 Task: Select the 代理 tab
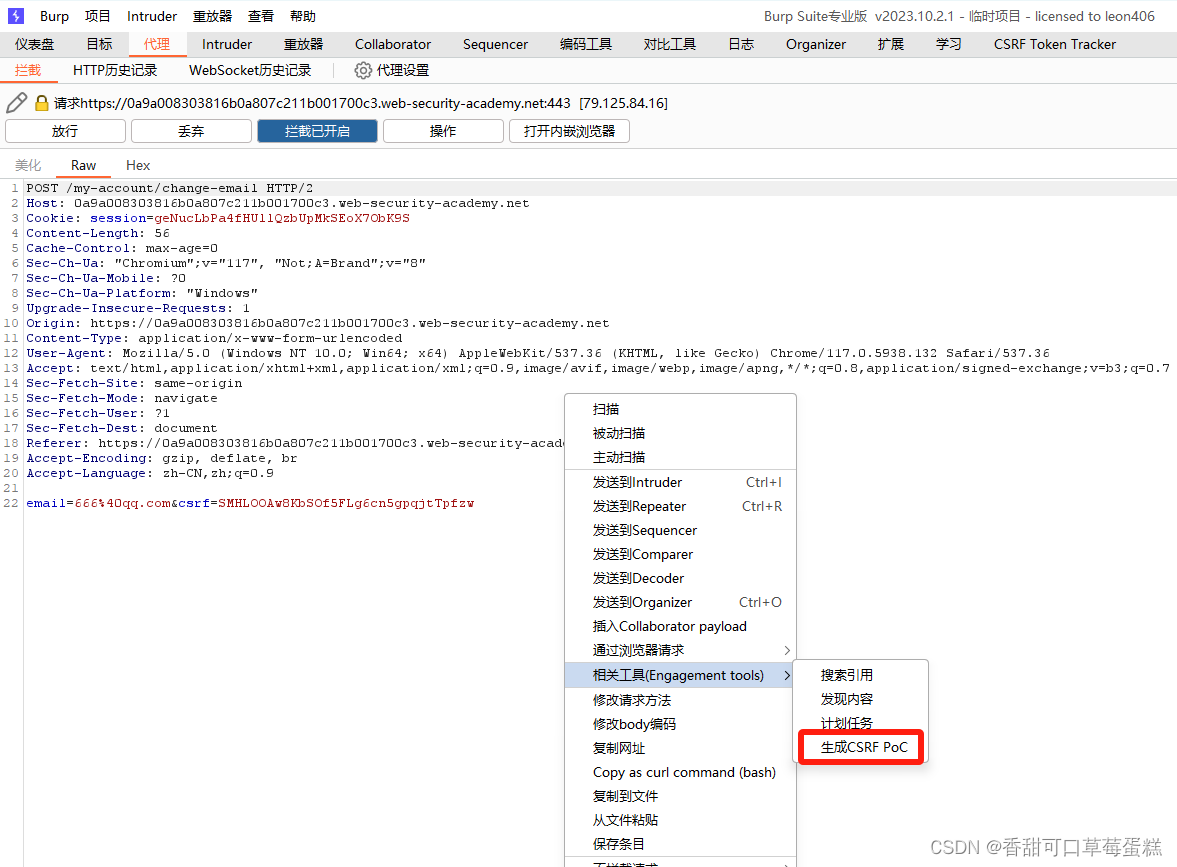point(156,44)
